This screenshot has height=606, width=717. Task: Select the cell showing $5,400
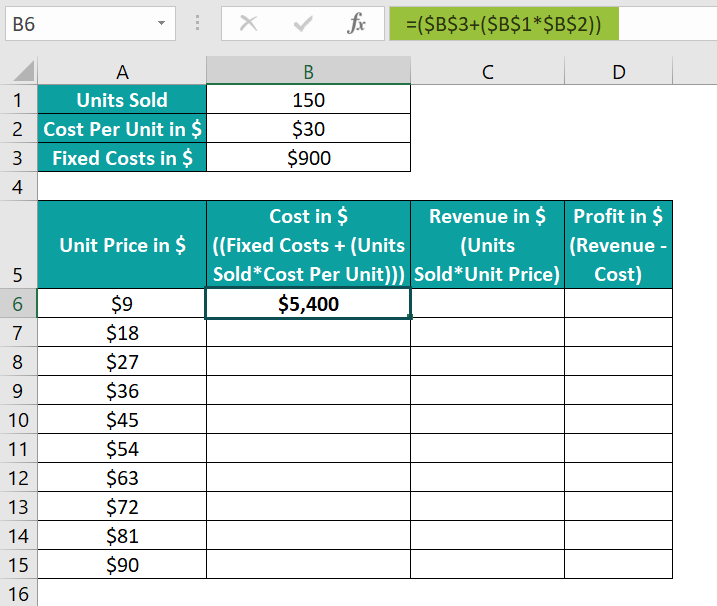pos(308,304)
